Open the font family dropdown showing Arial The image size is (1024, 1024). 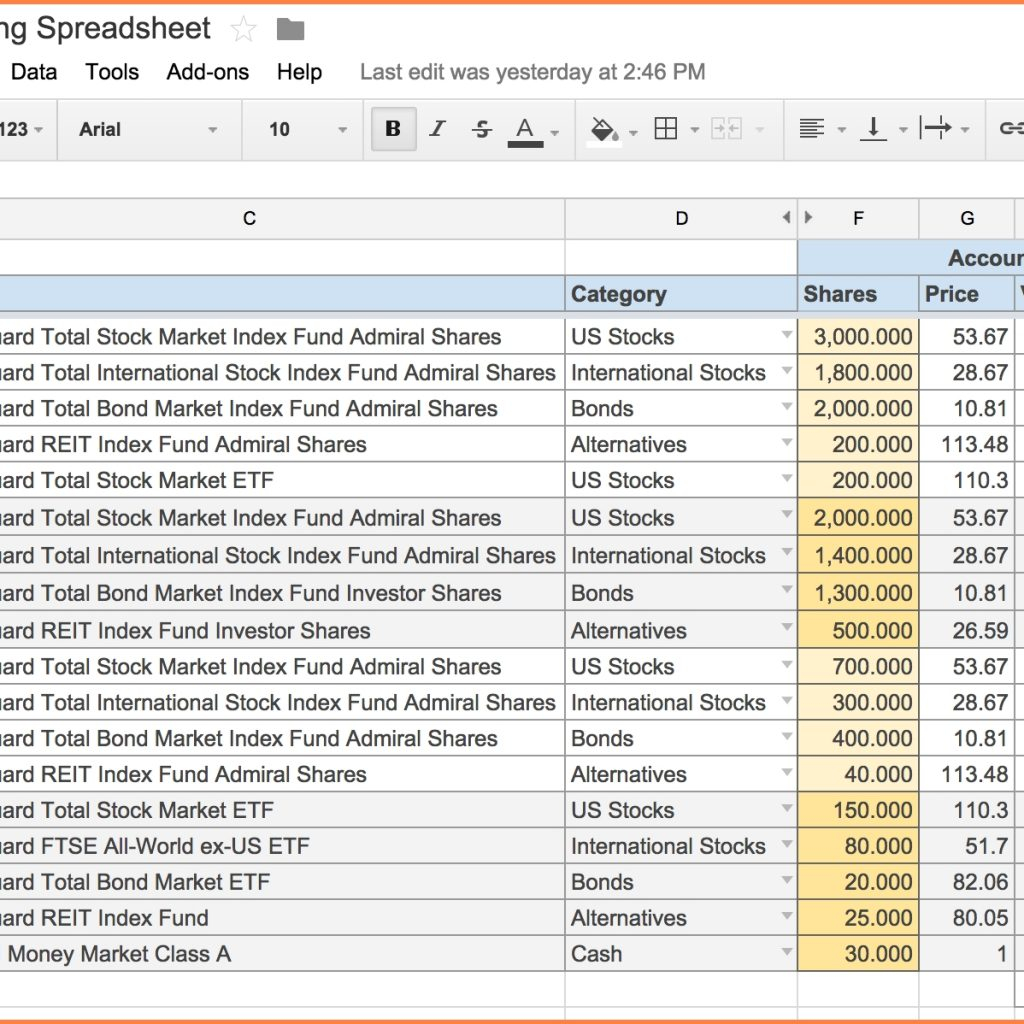[148, 129]
